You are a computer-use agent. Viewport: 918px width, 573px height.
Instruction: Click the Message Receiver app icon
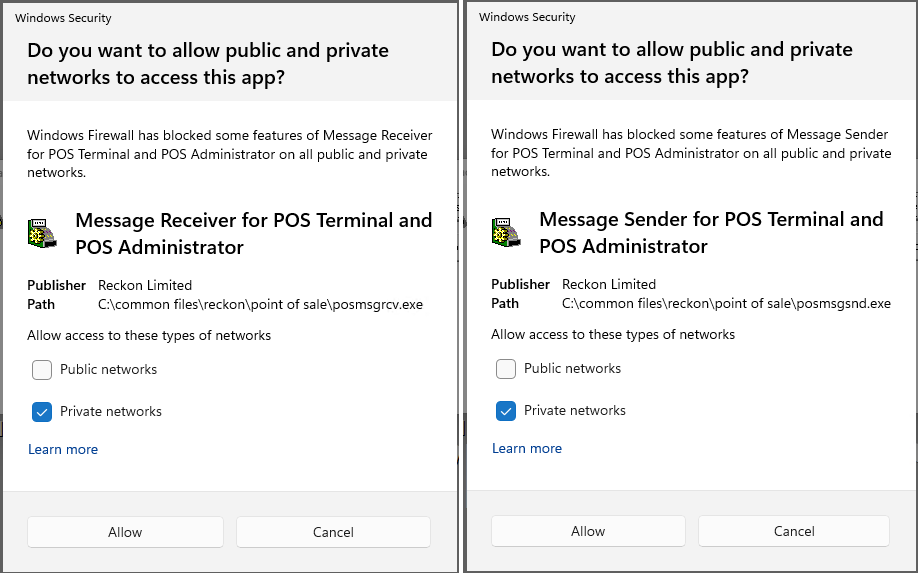(x=42, y=233)
